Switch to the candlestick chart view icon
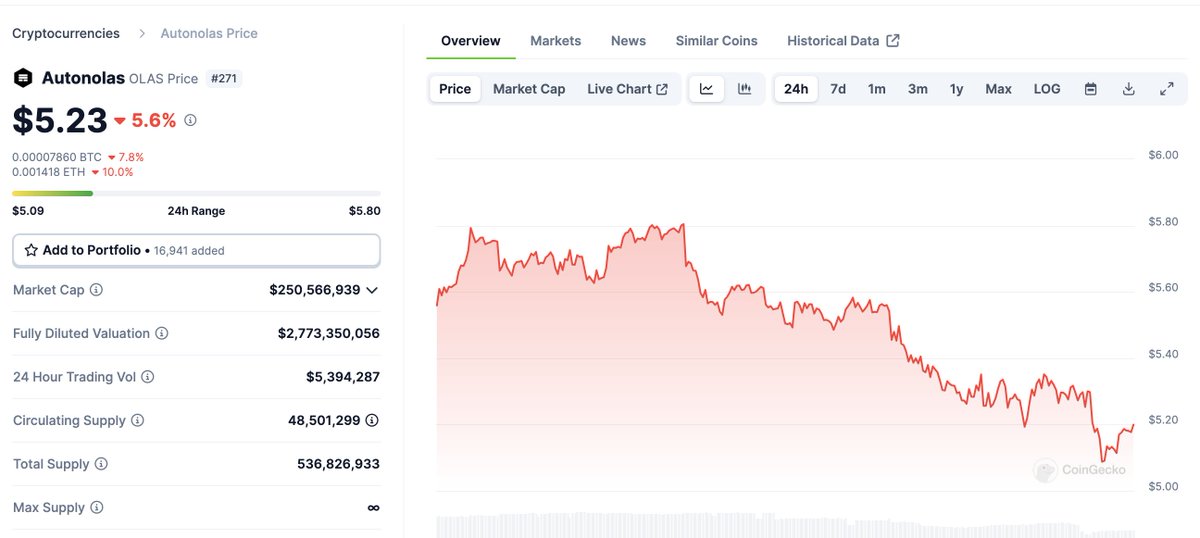Image resolution: width=1200 pixels, height=538 pixels. tap(744, 89)
